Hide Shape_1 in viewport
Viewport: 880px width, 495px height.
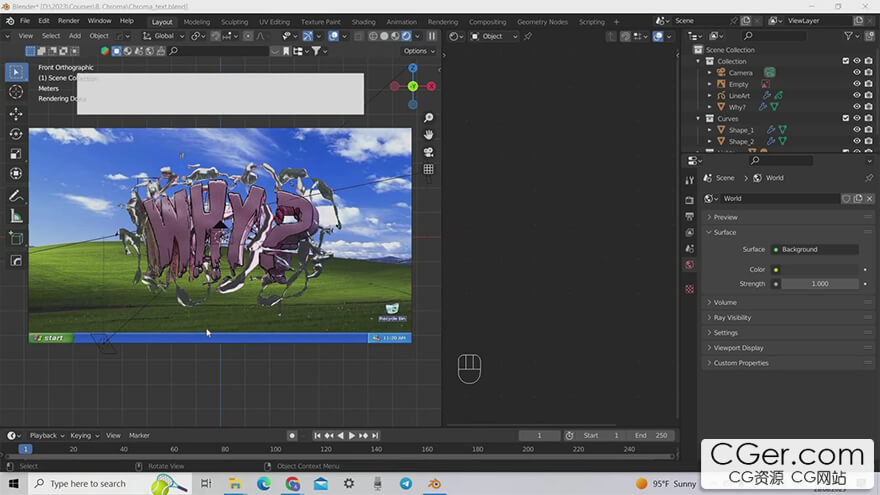[x=857, y=130]
